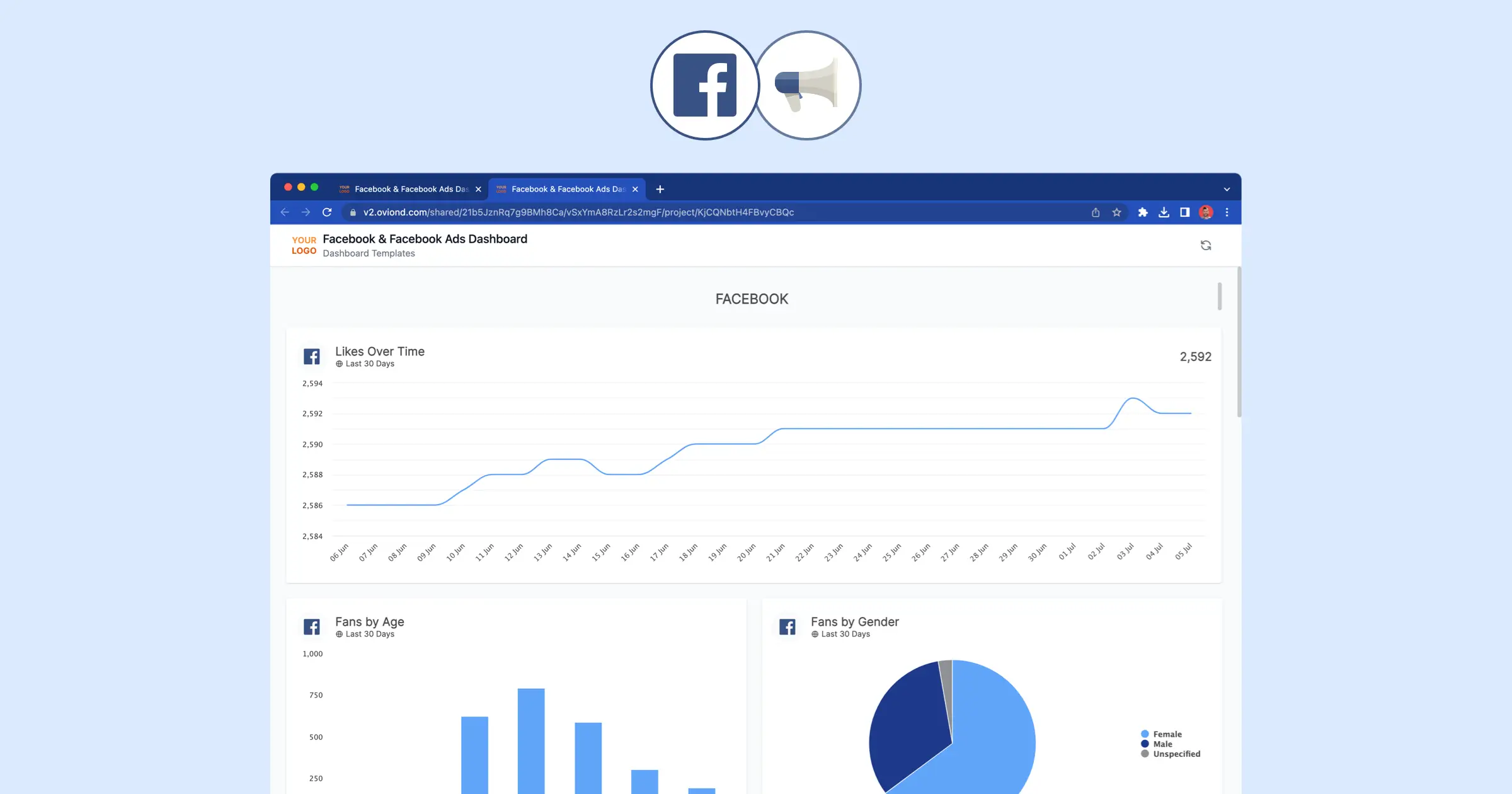Click the 2,584 y-axis label

coord(312,536)
